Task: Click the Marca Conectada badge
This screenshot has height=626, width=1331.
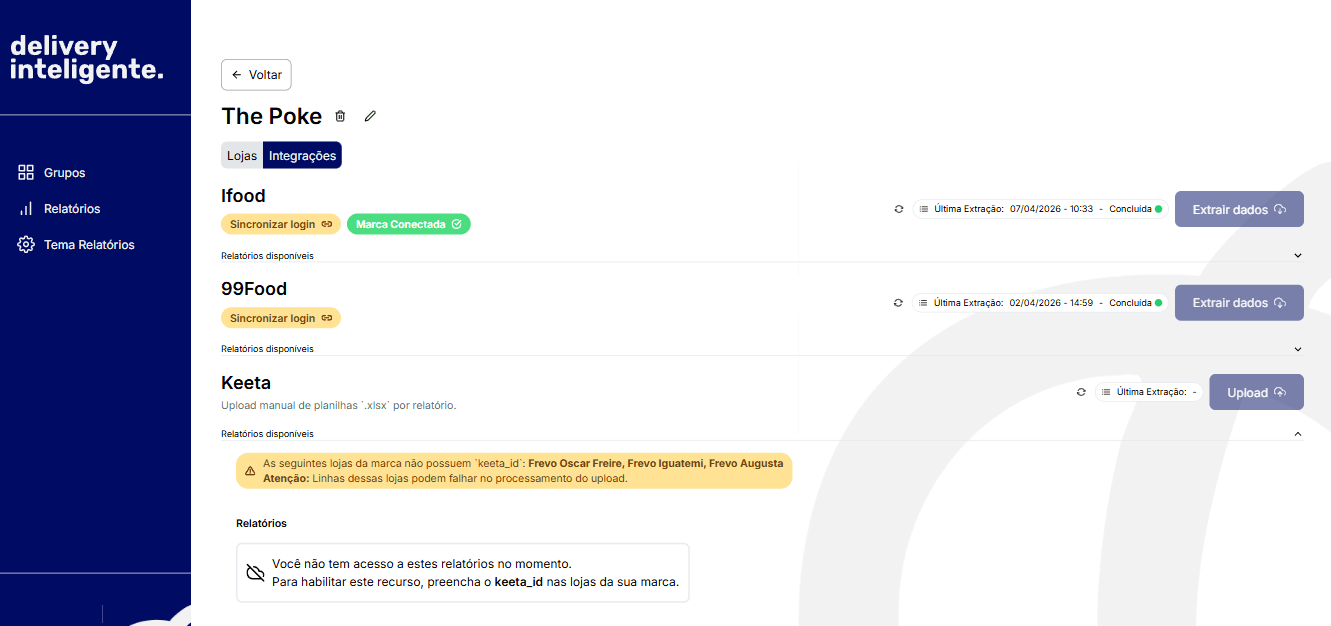Action: click(409, 225)
